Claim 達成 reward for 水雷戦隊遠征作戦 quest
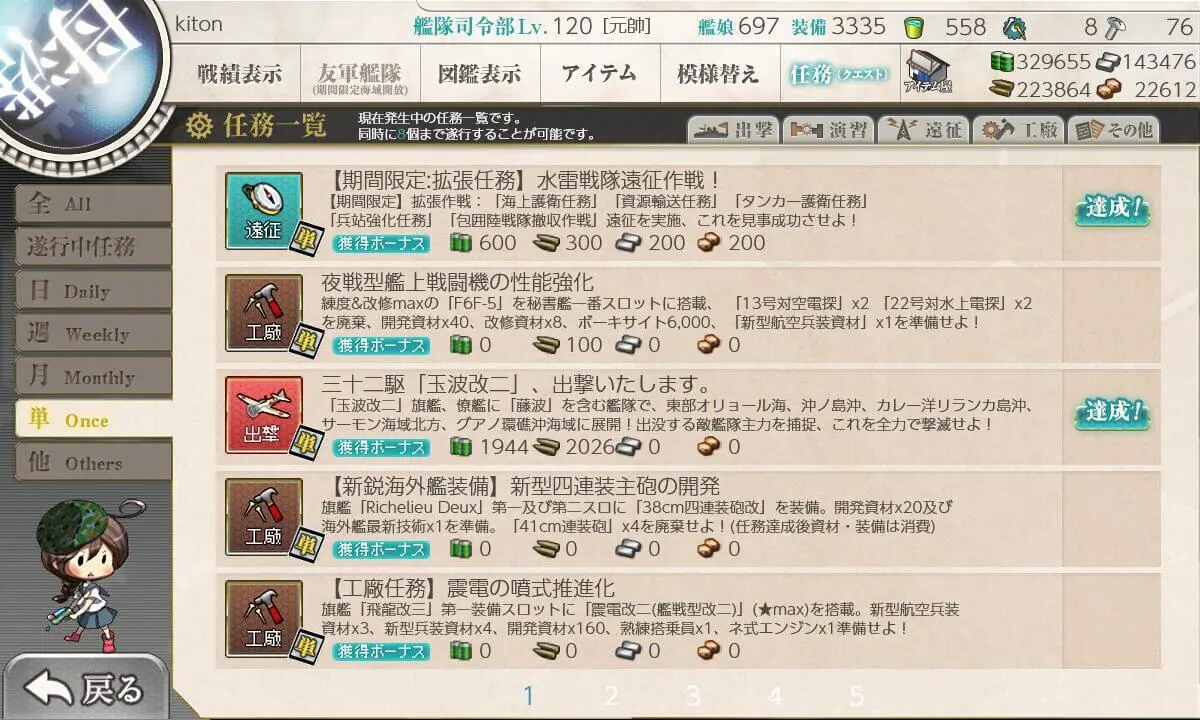 point(1111,210)
